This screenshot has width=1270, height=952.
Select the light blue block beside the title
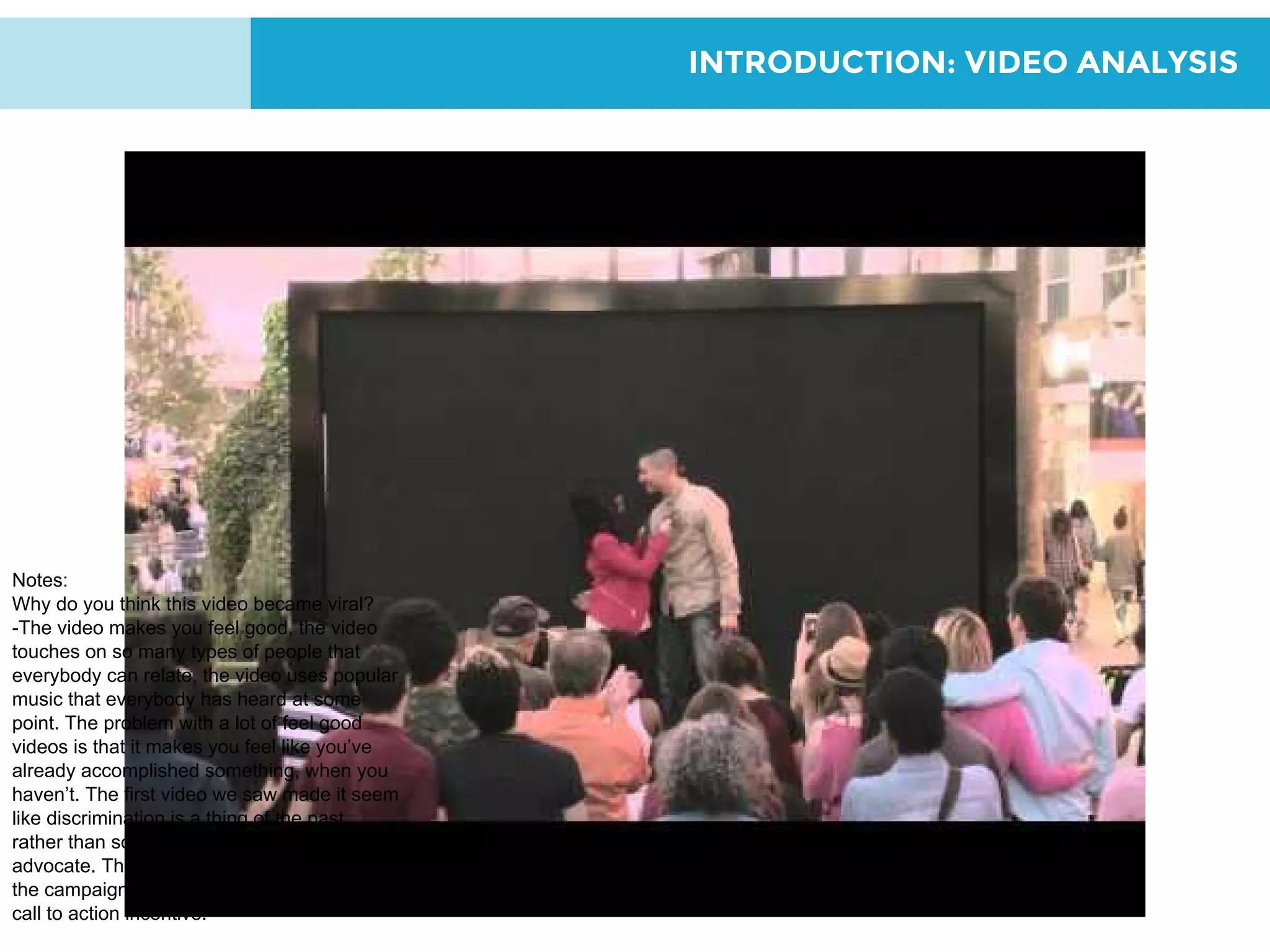(x=125, y=63)
